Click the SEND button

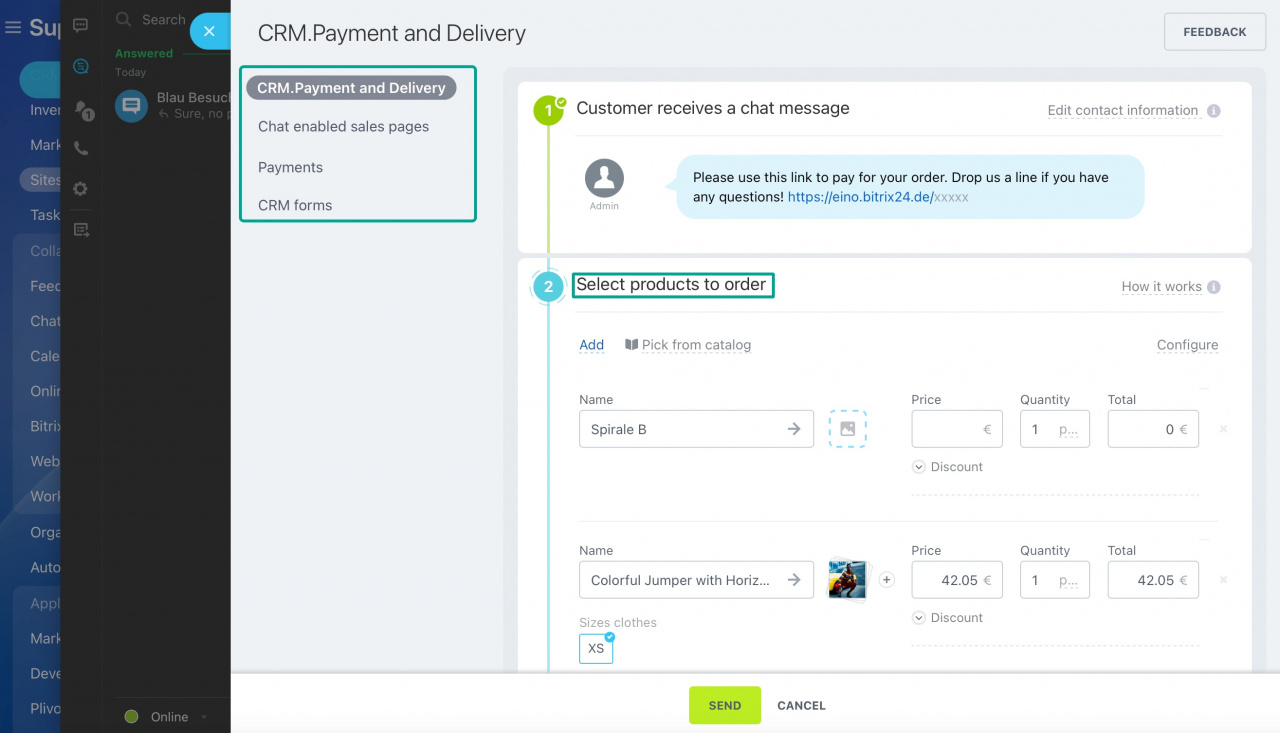pos(724,705)
